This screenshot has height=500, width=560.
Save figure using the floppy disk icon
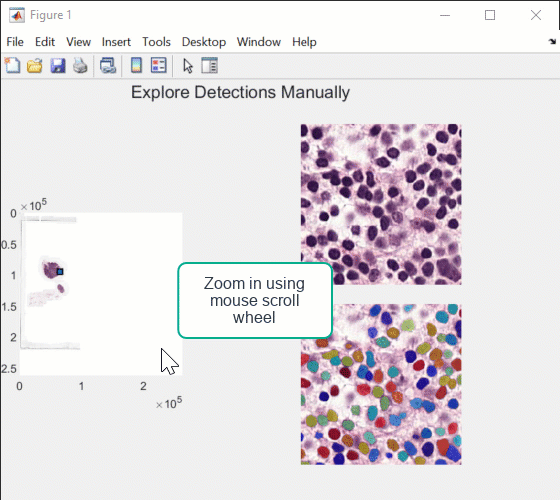tap(58, 66)
